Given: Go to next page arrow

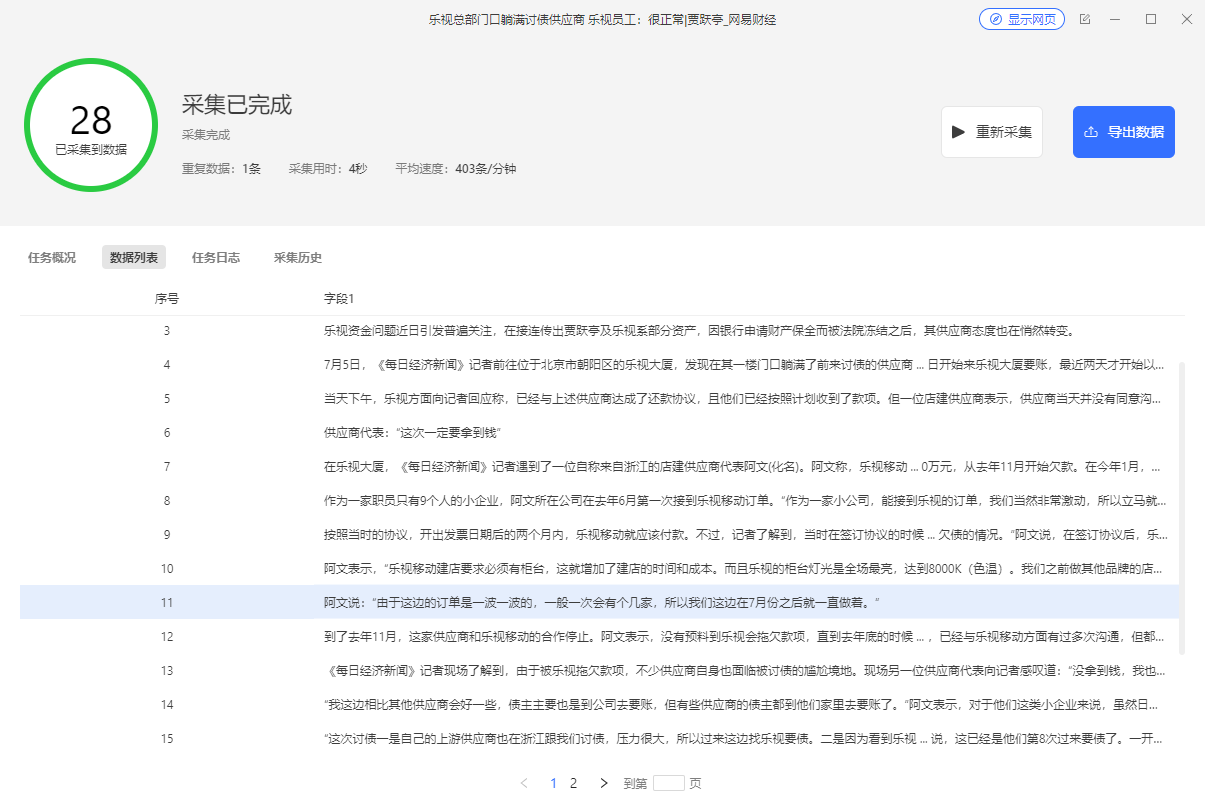Looking at the screenshot, I should click(603, 783).
